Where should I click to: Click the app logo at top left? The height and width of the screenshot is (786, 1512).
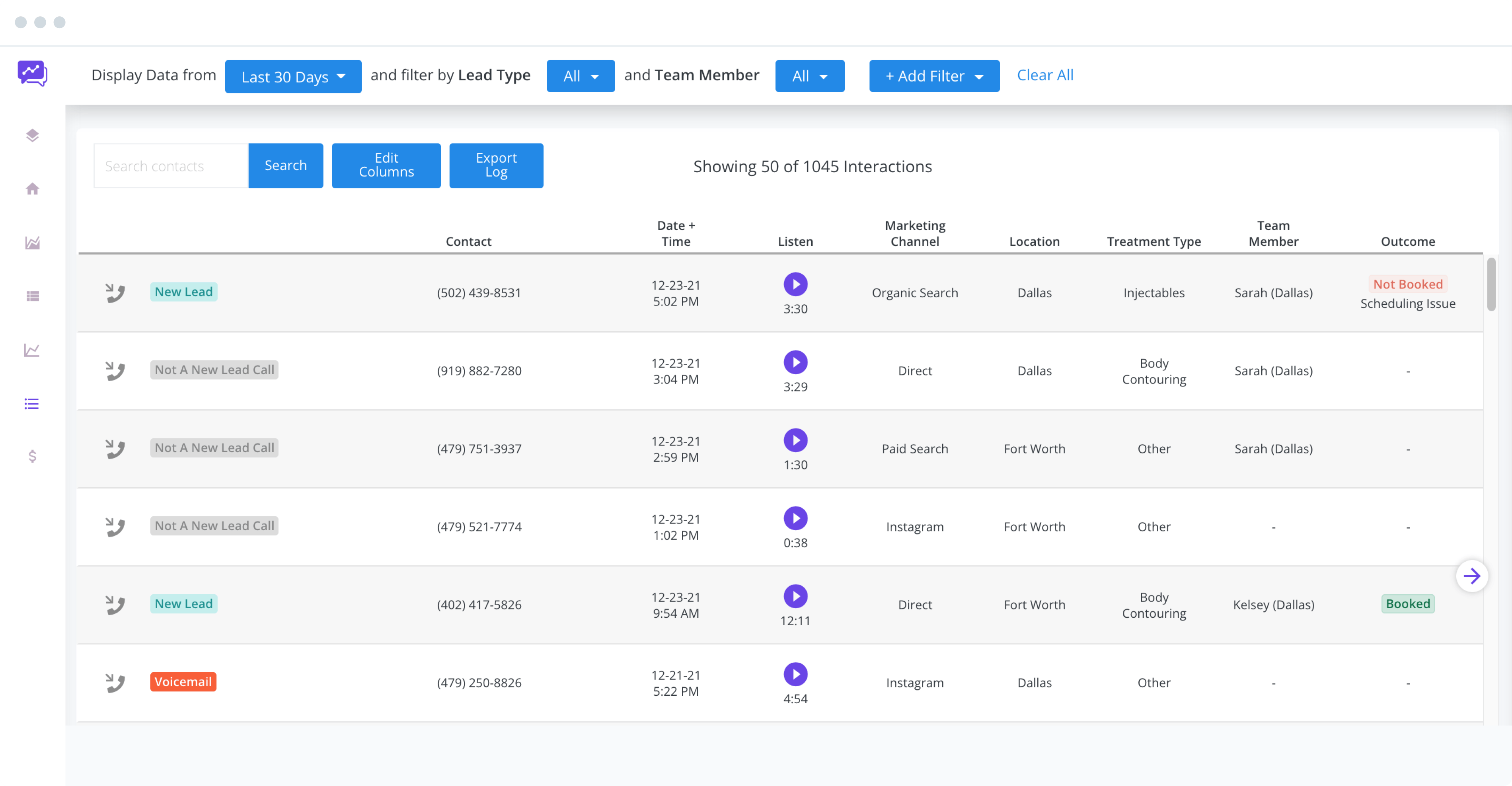tap(32, 74)
